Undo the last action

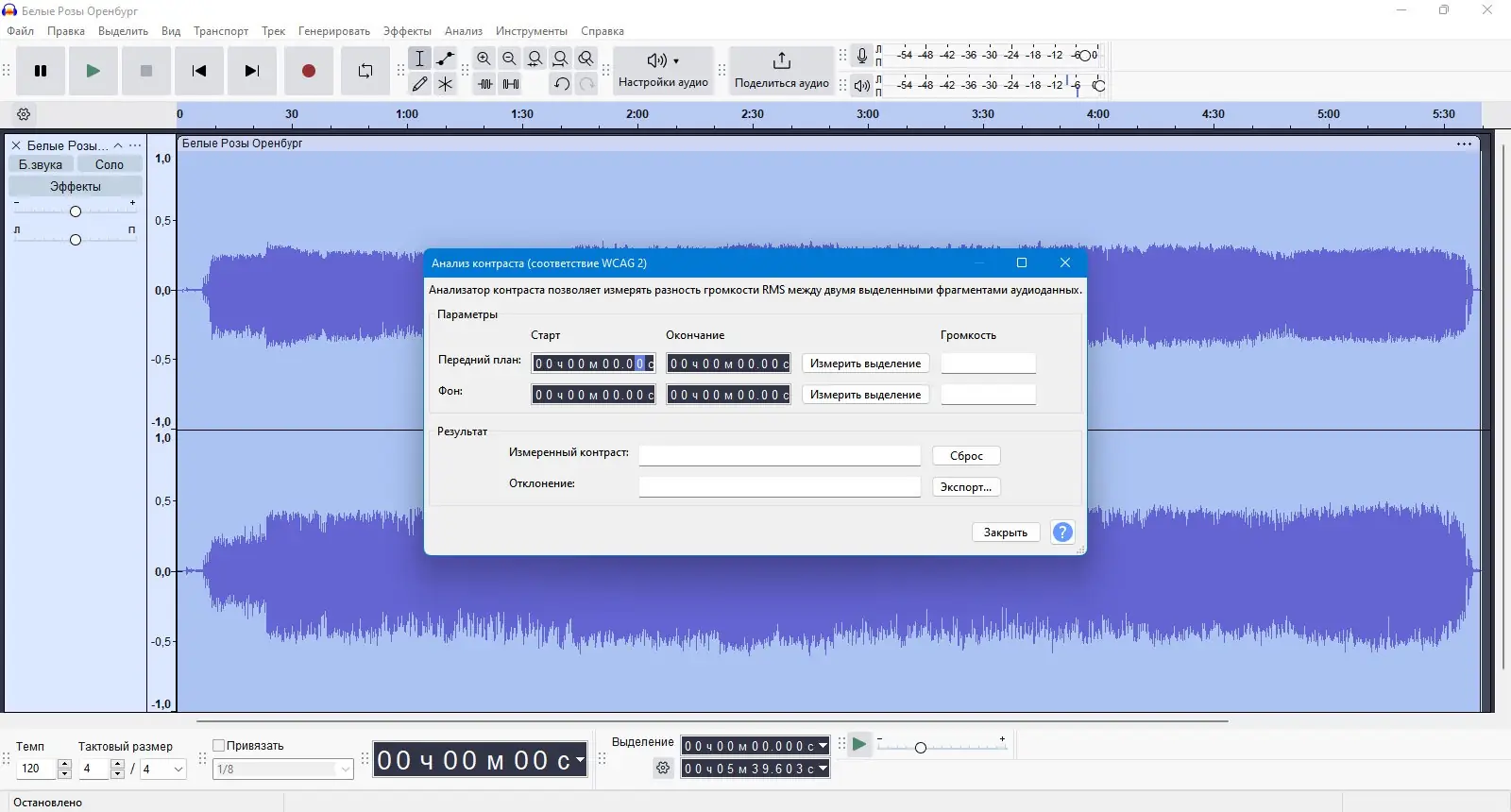point(562,84)
